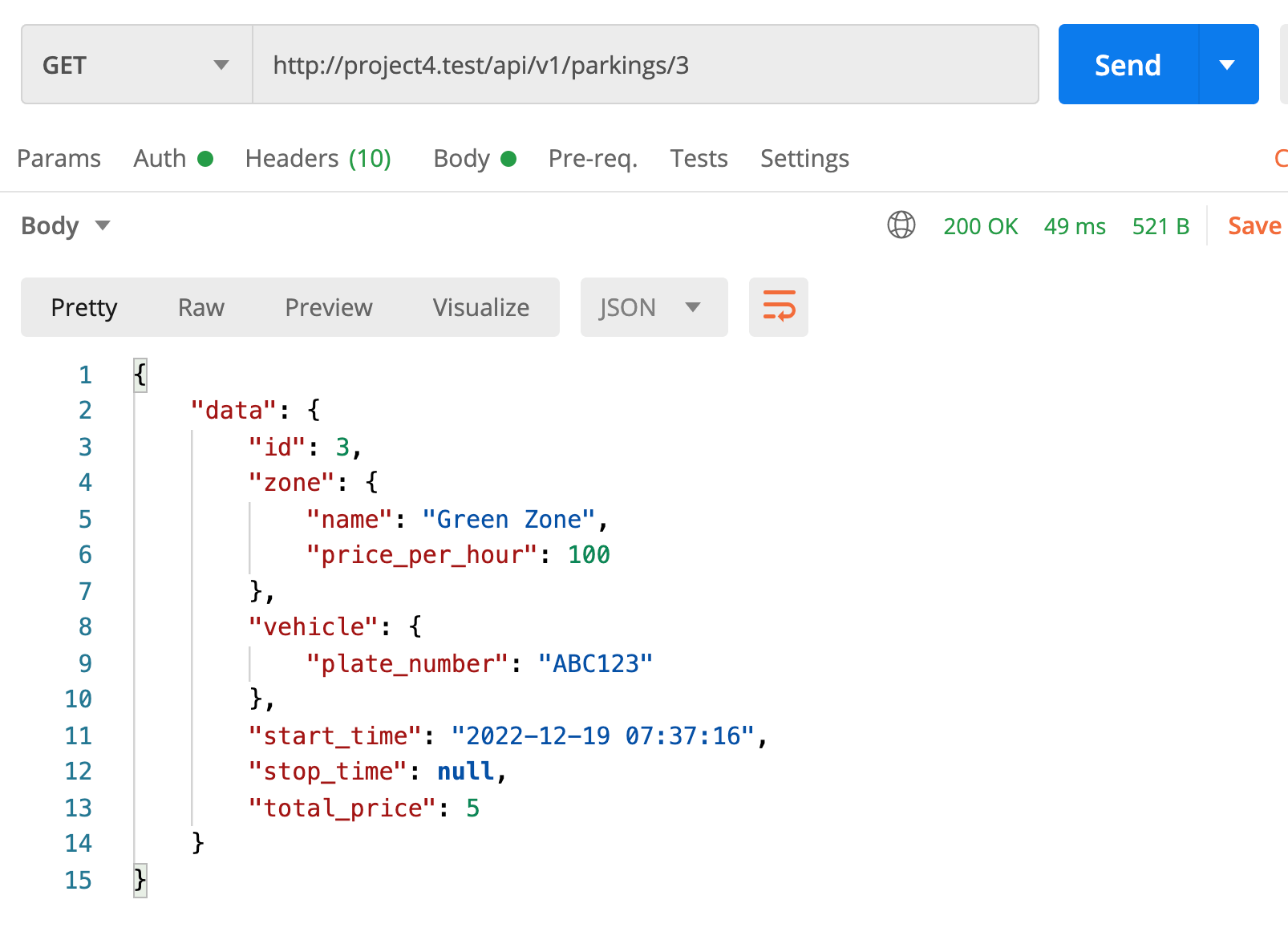The height and width of the screenshot is (940, 1288).
Task: Open the Tests tab
Action: tap(699, 158)
